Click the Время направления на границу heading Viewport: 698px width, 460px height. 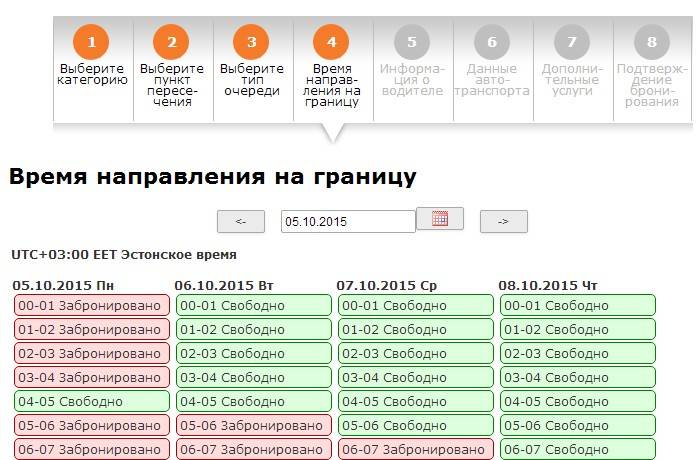tap(213, 177)
